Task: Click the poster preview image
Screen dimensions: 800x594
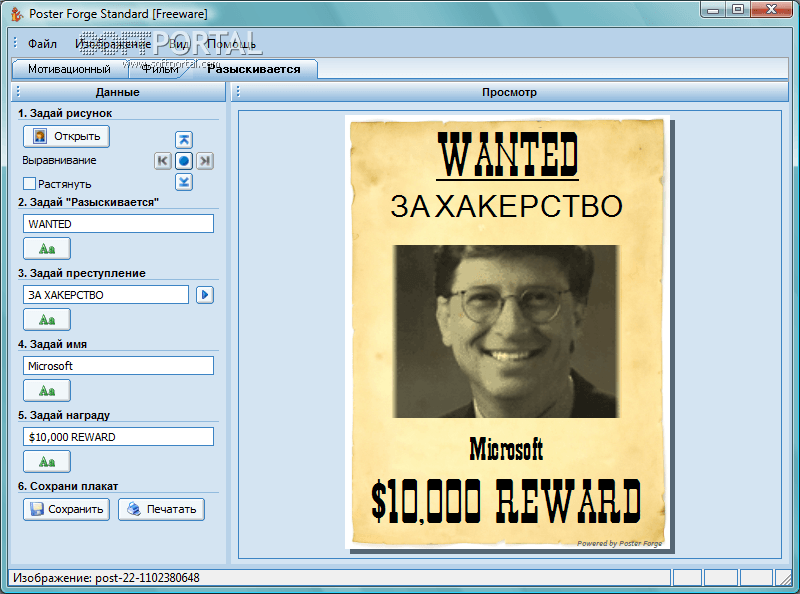Action: tap(508, 333)
